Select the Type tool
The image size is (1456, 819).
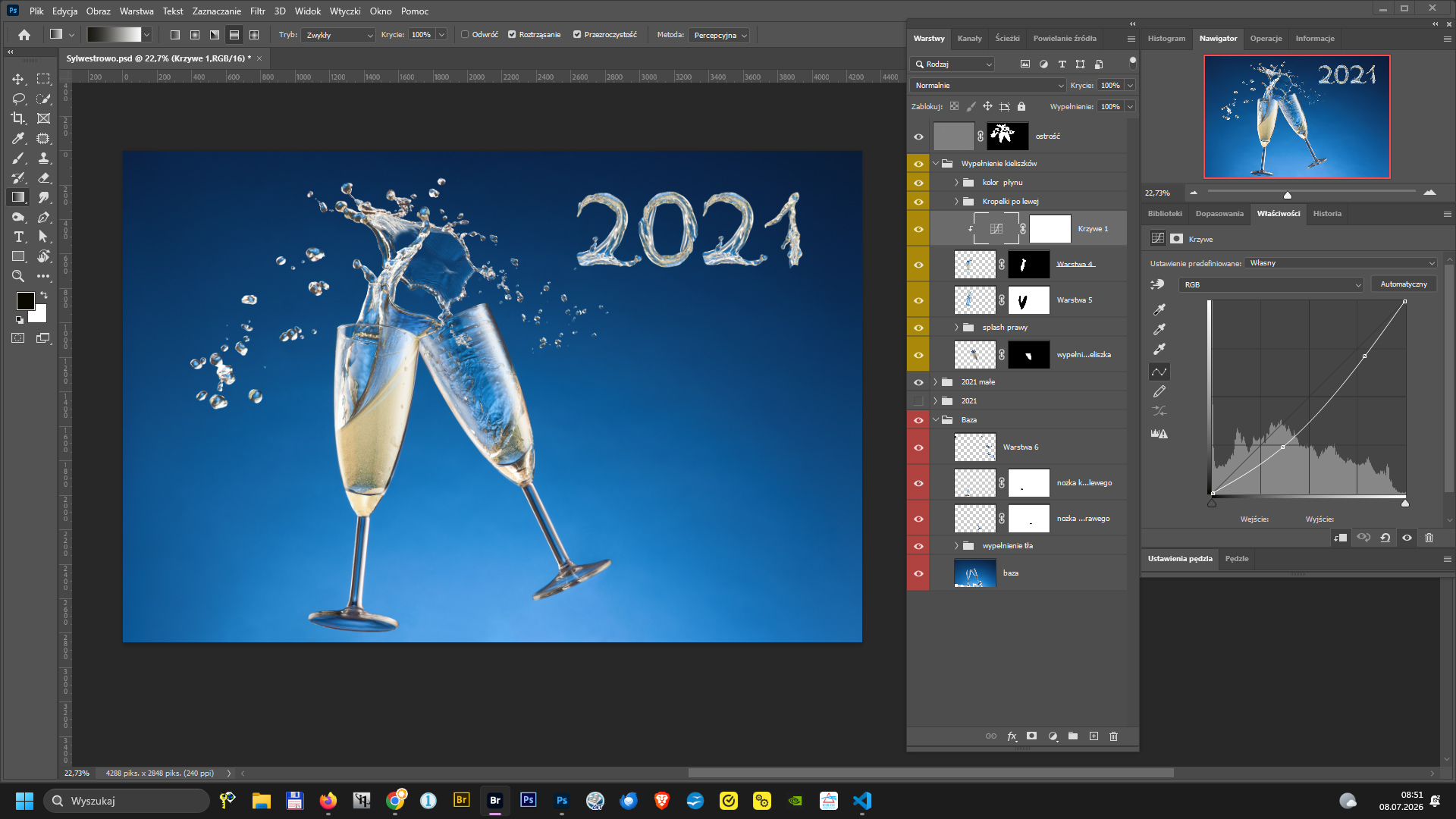[18, 237]
